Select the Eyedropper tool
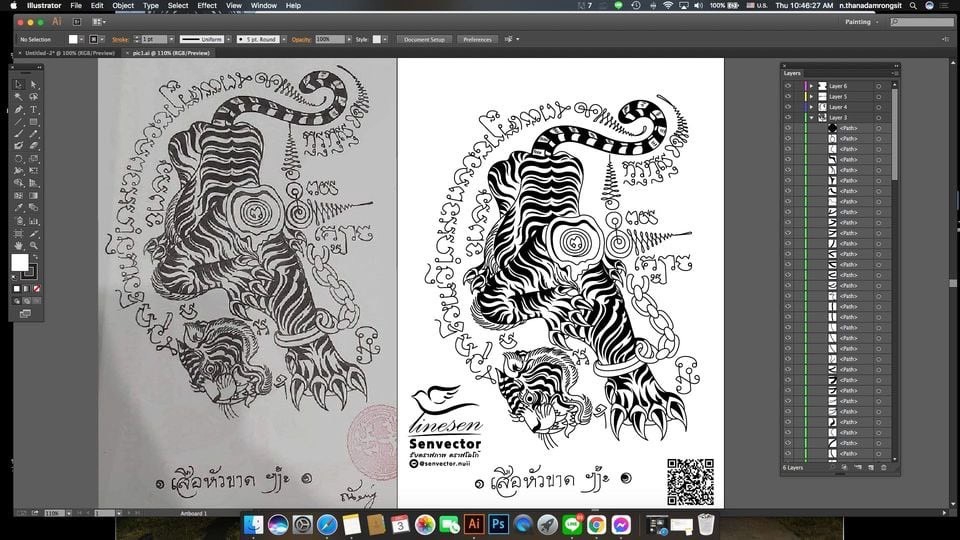The width and height of the screenshot is (960, 540). coord(19,208)
